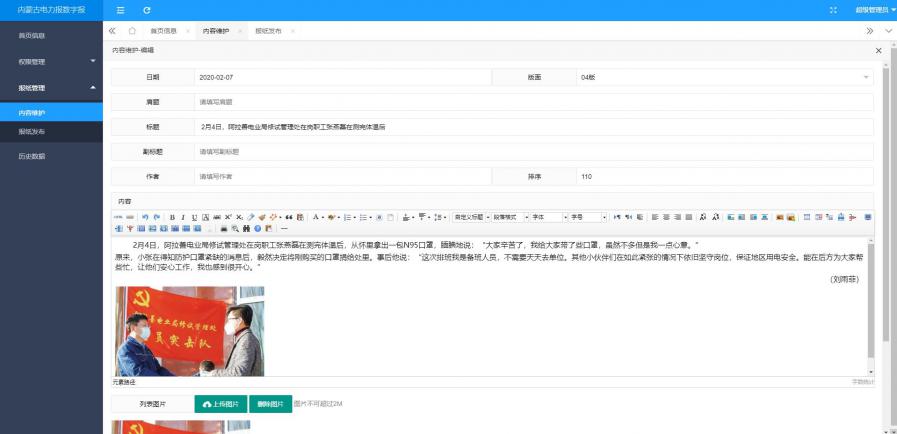Open the 自定义标题 custom heading combo
897x434 pixels.
[471, 217]
